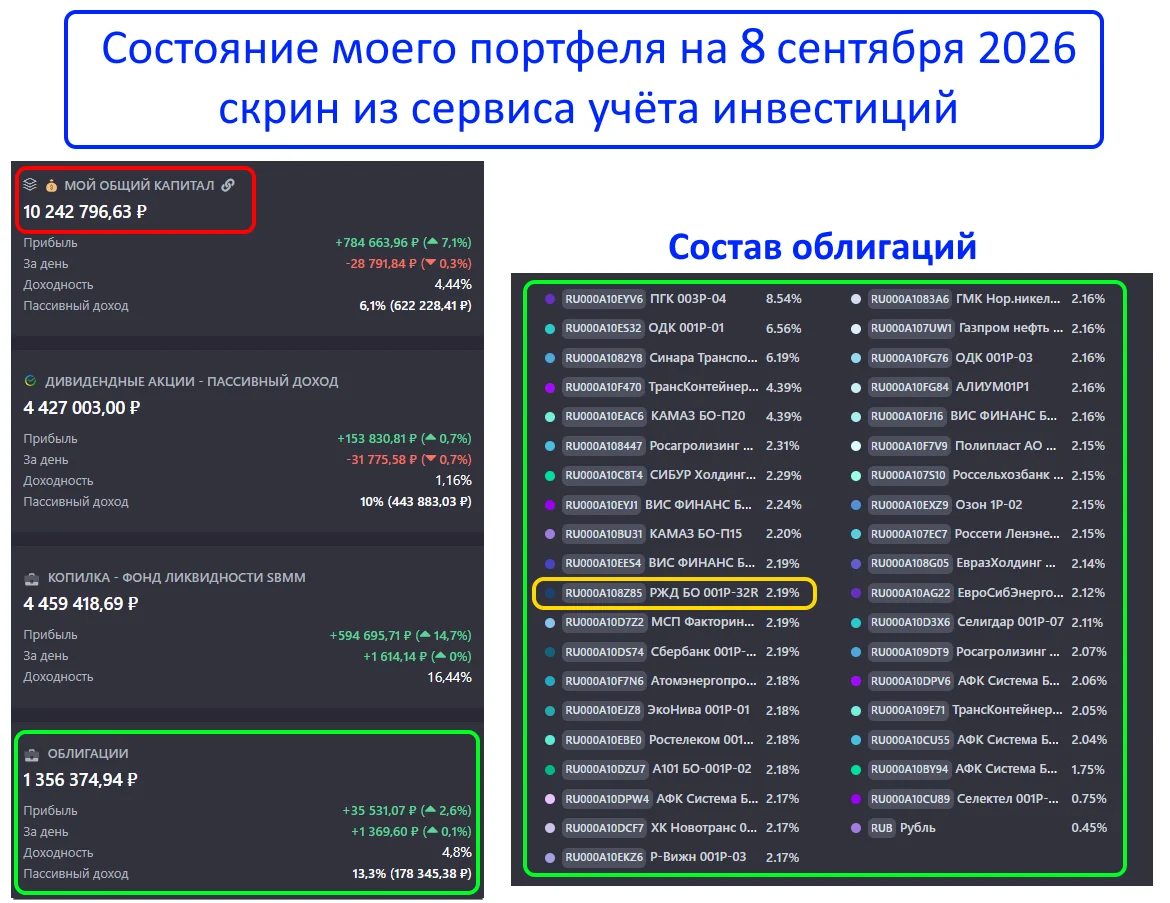The width and height of the screenshot is (1170, 903).
Task: Open the Мой общий капитал portfolio title
Action: [x=139, y=185]
